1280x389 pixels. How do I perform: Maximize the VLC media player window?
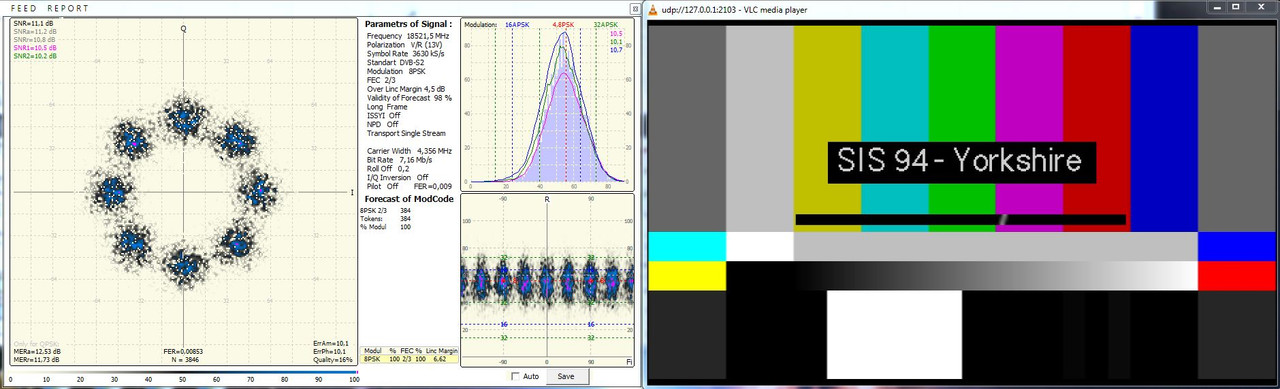click(x=1237, y=8)
